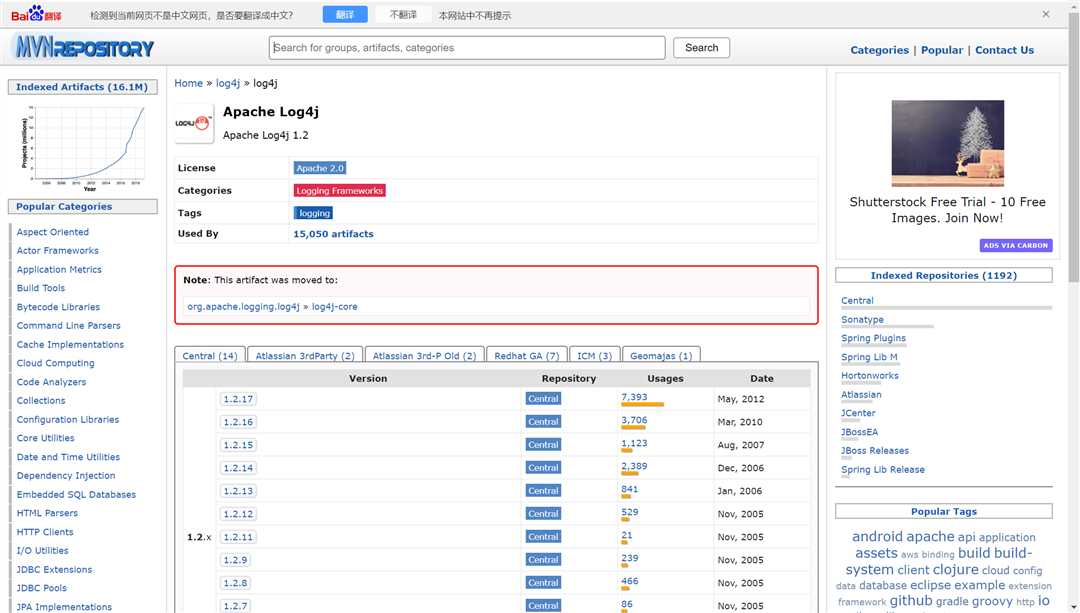The height and width of the screenshot is (613, 1080).
Task: Click Central badge in 1.2.14 row
Action: pos(543,468)
